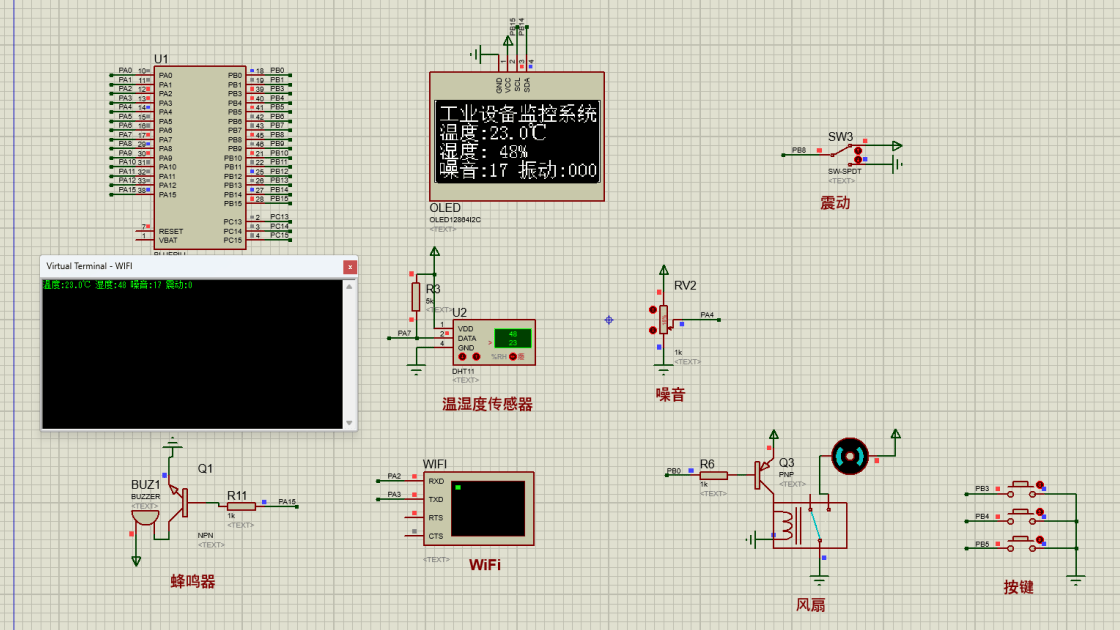
Task: Toggle DHT11 %RH/°C selector button
Action: (513, 356)
